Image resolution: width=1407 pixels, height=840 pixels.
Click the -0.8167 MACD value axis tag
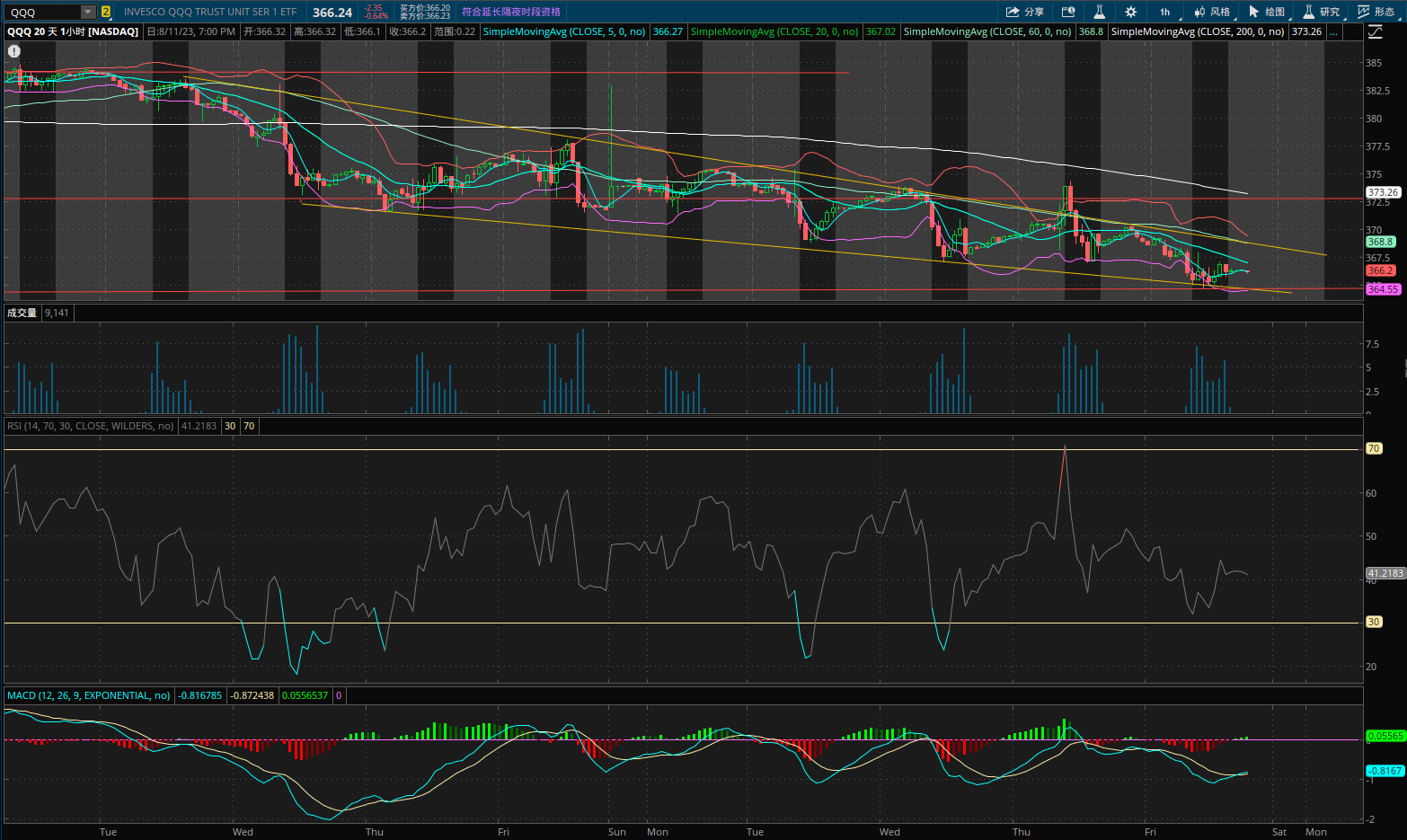click(1385, 771)
